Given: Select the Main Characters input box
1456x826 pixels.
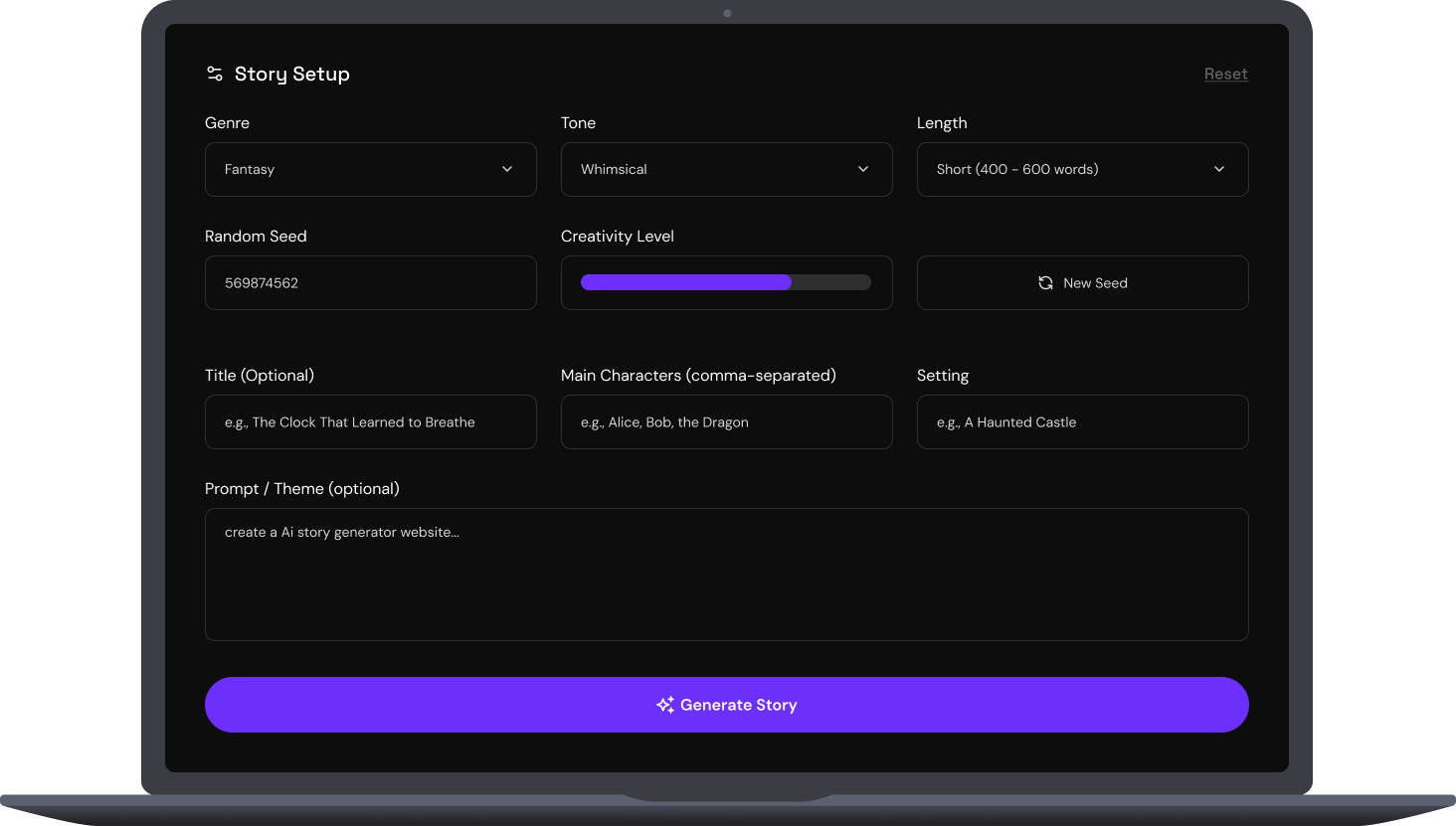Looking at the screenshot, I should (726, 422).
